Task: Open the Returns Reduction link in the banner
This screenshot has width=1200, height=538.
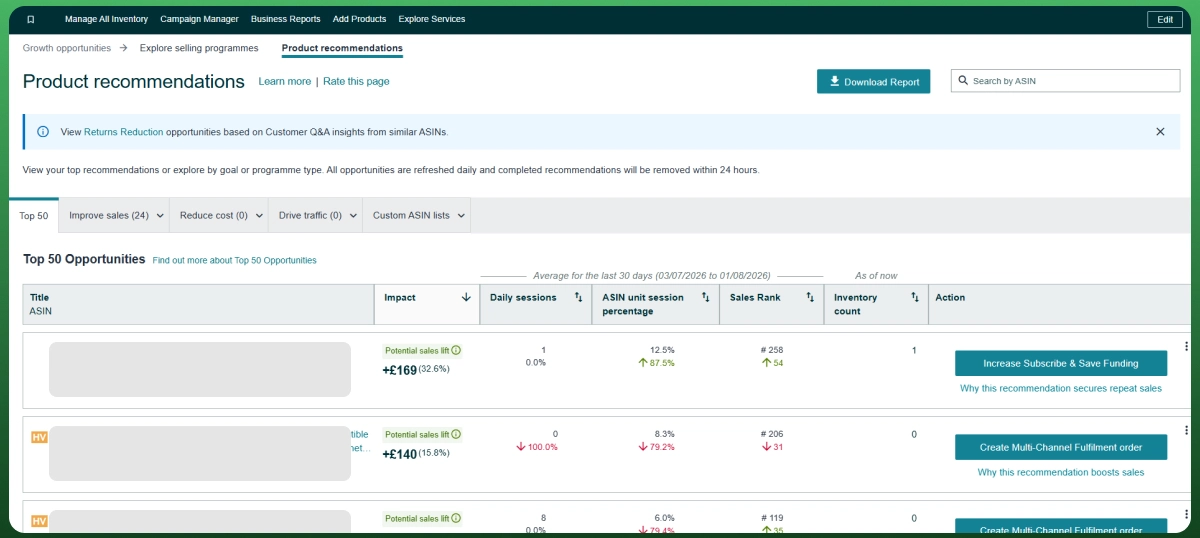Action: coord(123,132)
